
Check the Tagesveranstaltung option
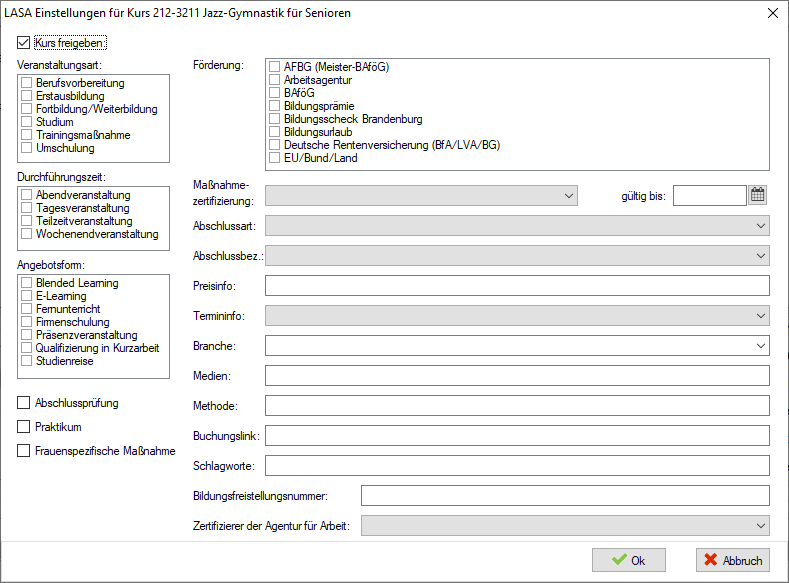pos(27,208)
